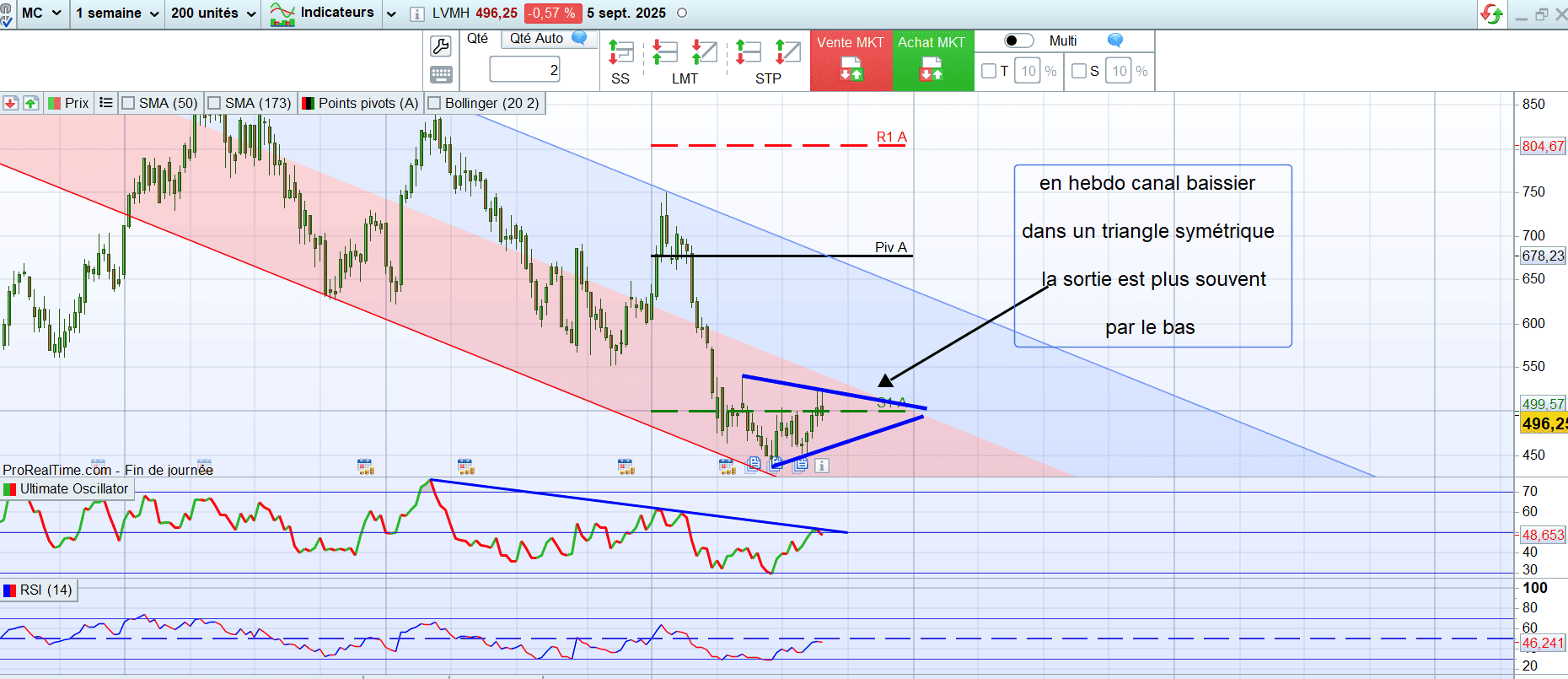Image resolution: width=1568 pixels, height=679 pixels.
Task: Click the first LMT order icon
Action: point(664,53)
